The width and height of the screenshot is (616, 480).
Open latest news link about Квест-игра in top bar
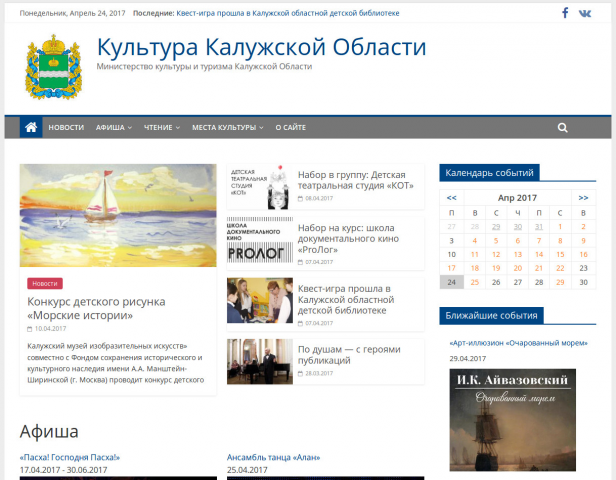coord(288,13)
